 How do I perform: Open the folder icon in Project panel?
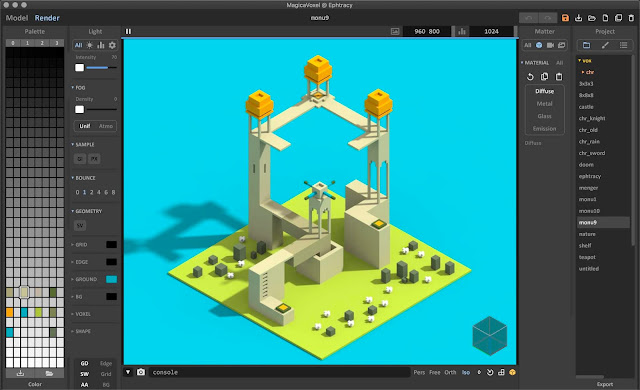587,45
